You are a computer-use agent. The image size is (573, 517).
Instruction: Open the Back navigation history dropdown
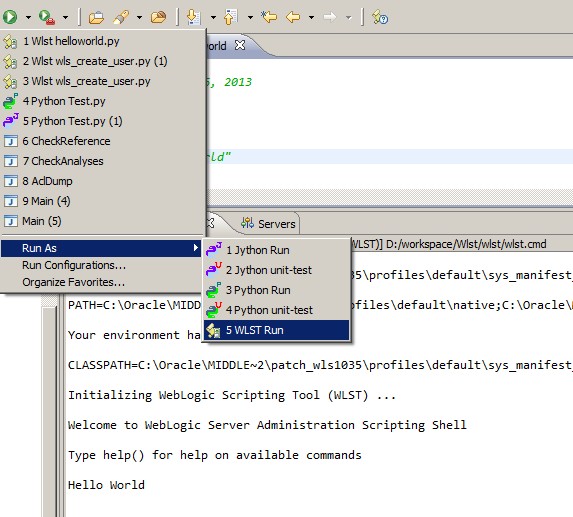[311, 17]
